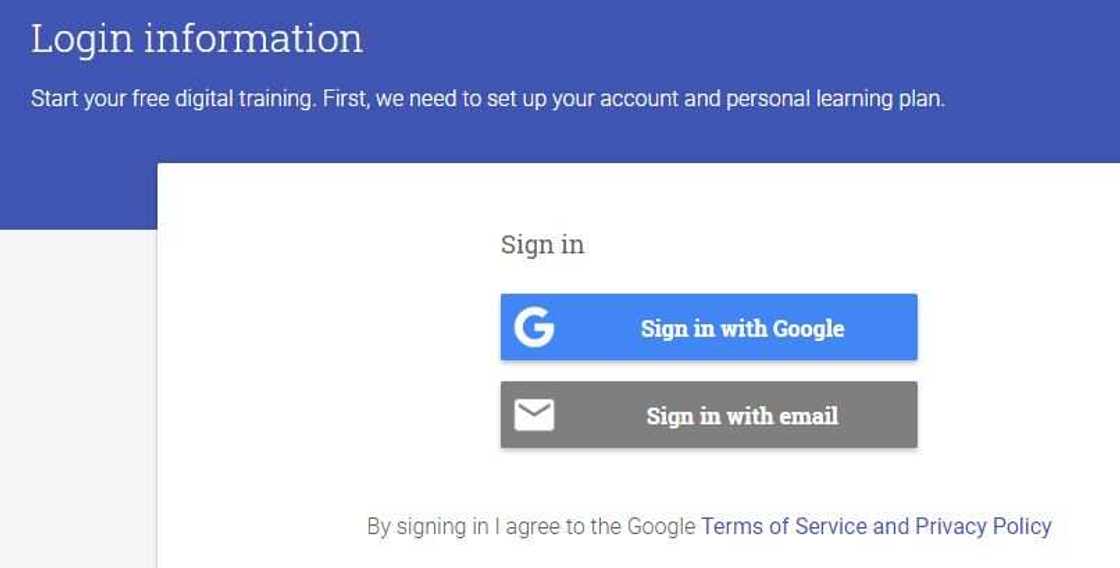Click the 'Start your free digital training' sentence

174,99
